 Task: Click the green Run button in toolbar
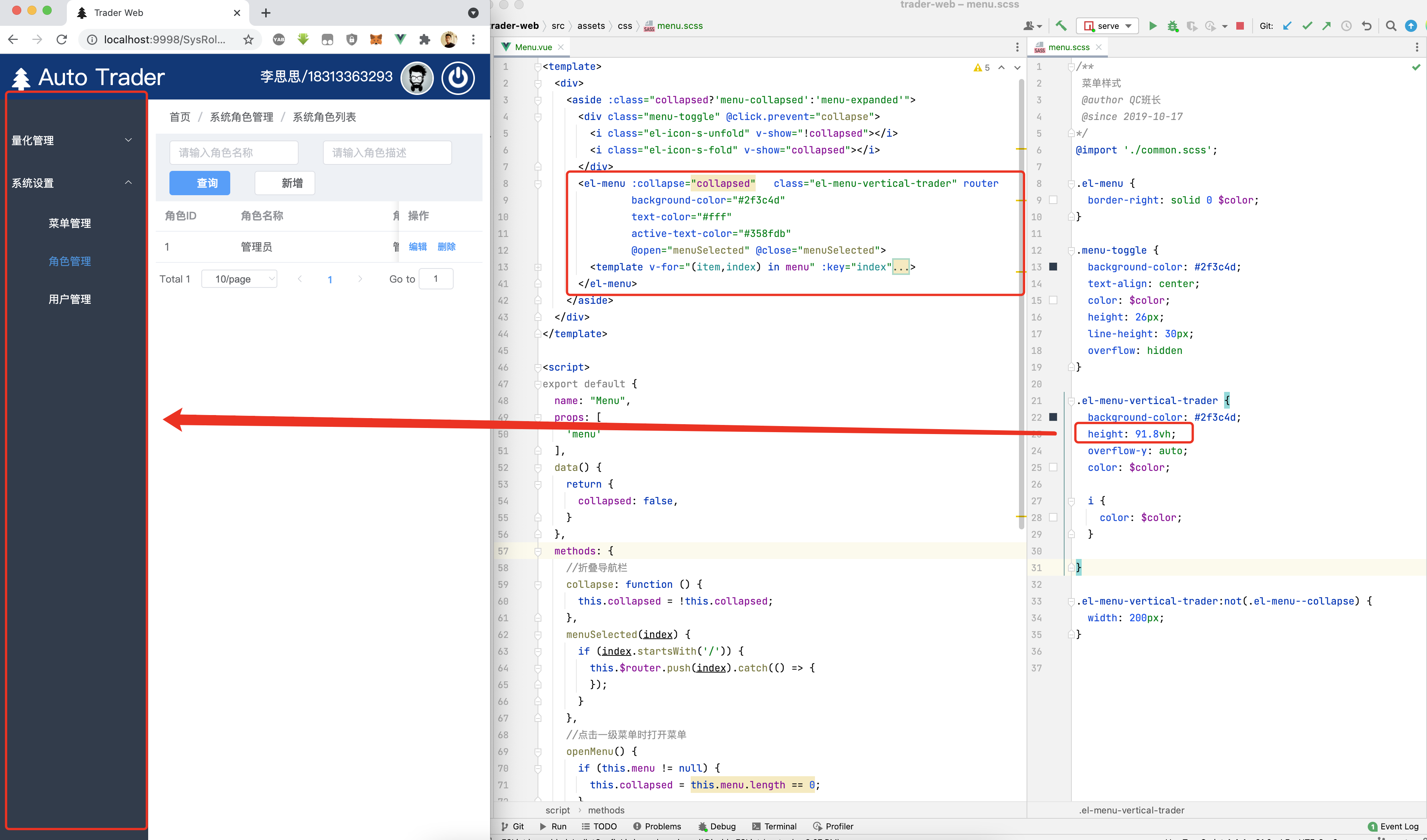click(x=1152, y=26)
